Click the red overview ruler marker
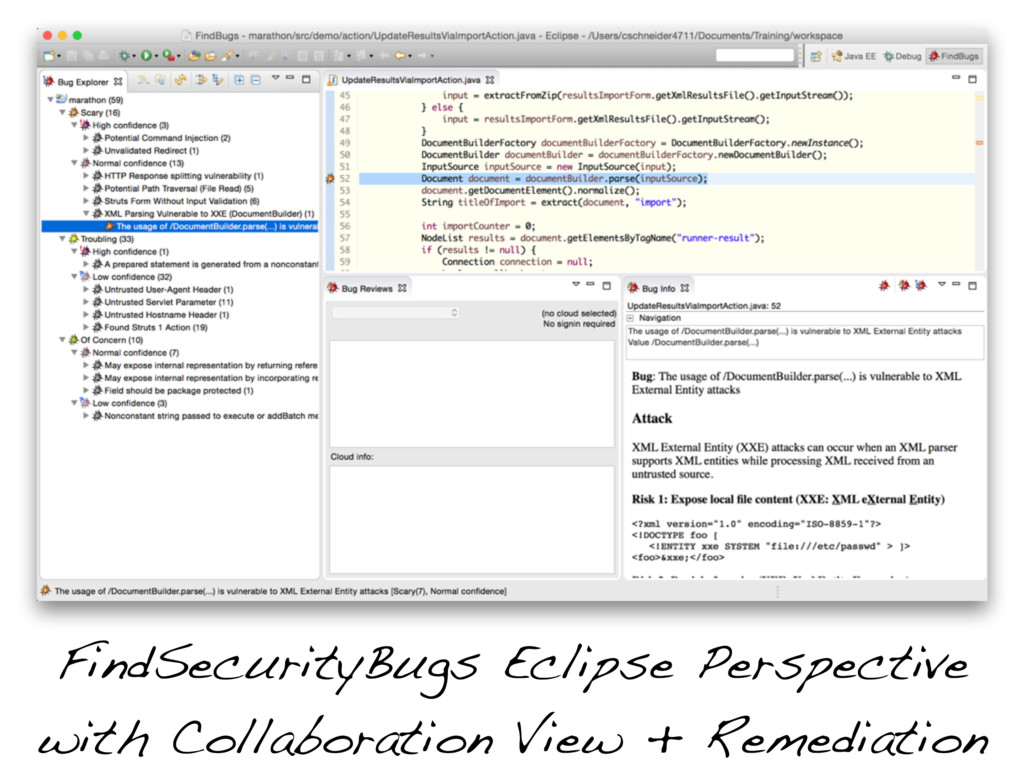Screen dimensions: 1024x768 point(980,142)
